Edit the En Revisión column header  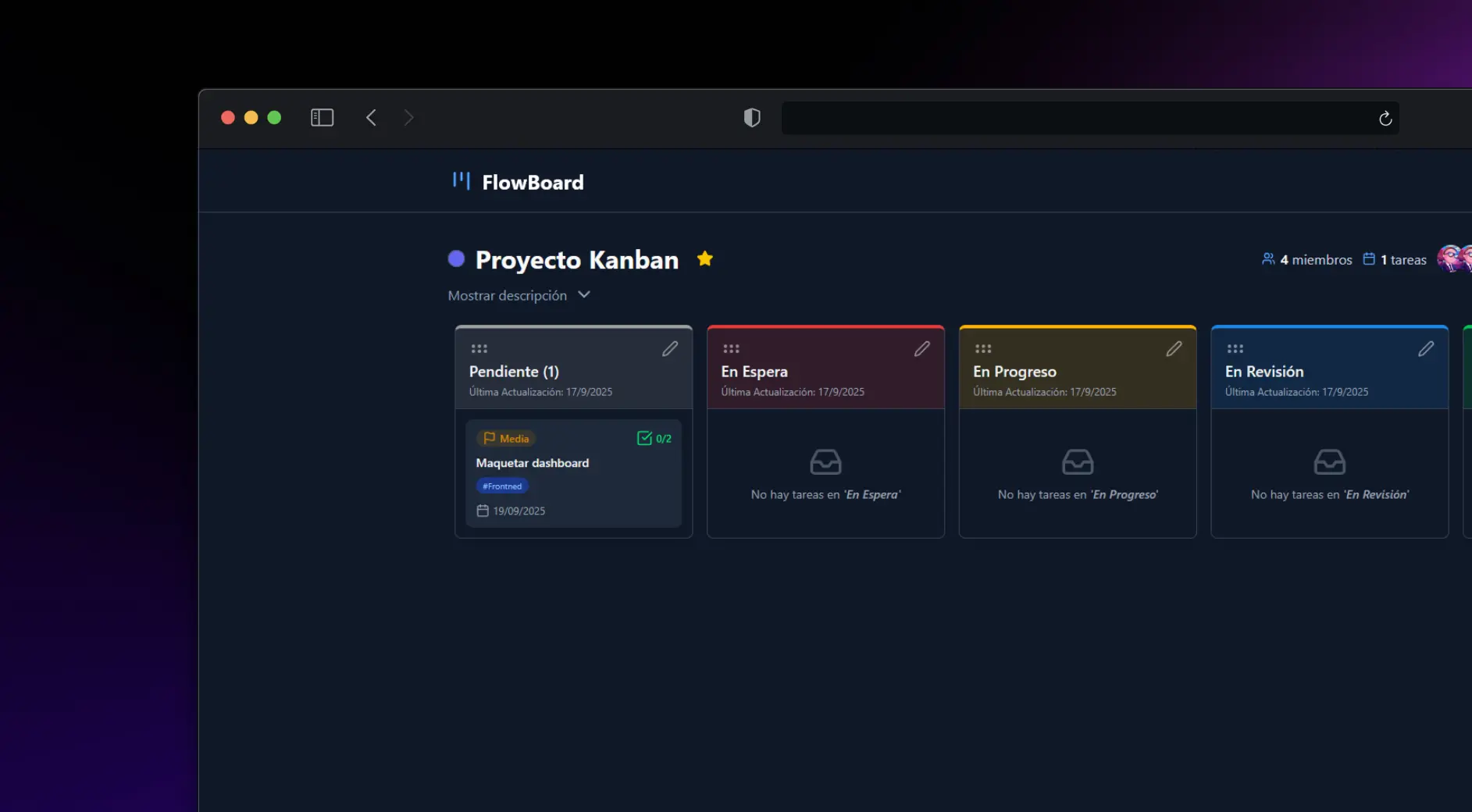(1427, 348)
